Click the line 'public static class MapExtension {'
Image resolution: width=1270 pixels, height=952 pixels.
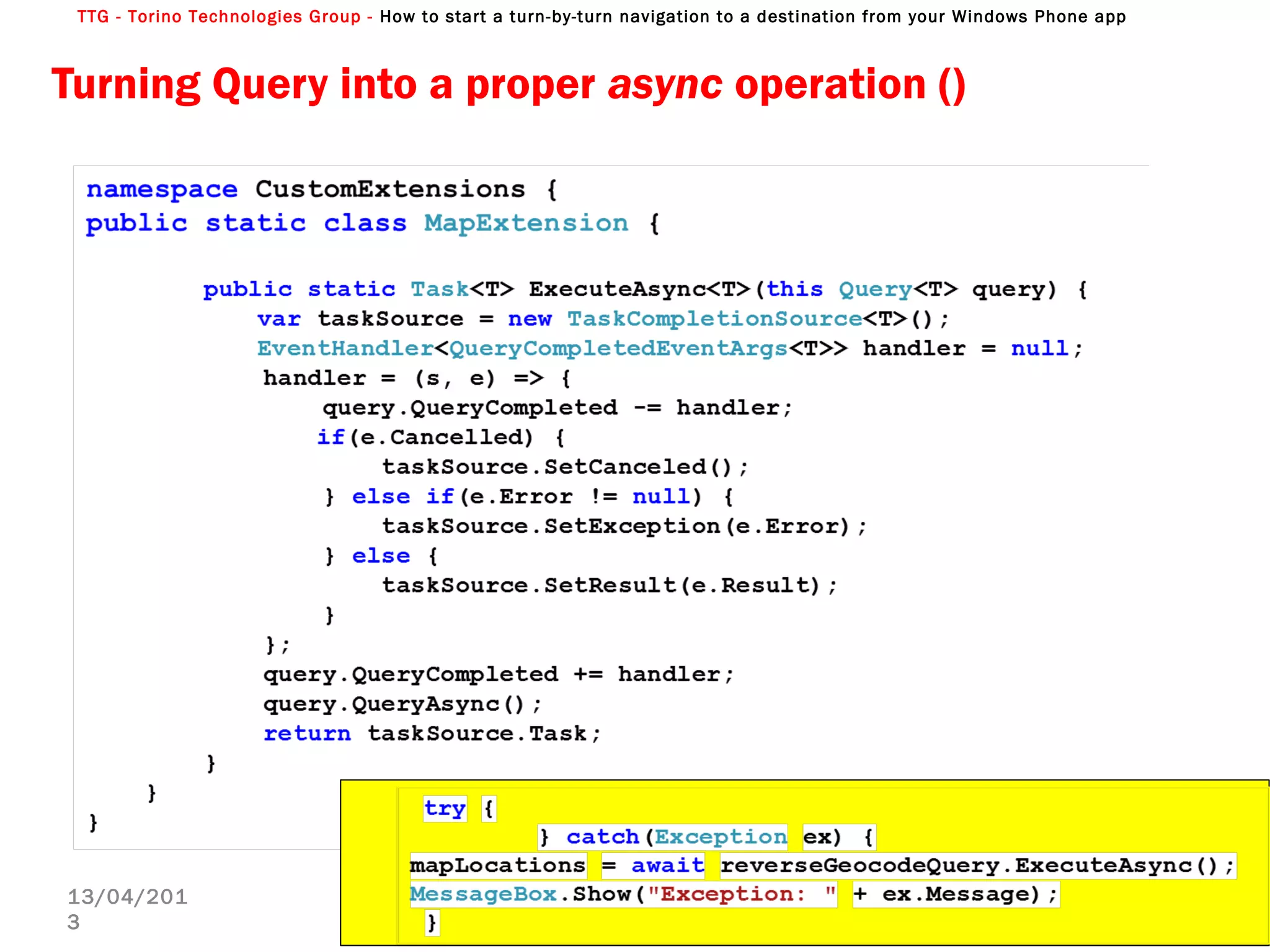click(x=373, y=224)
